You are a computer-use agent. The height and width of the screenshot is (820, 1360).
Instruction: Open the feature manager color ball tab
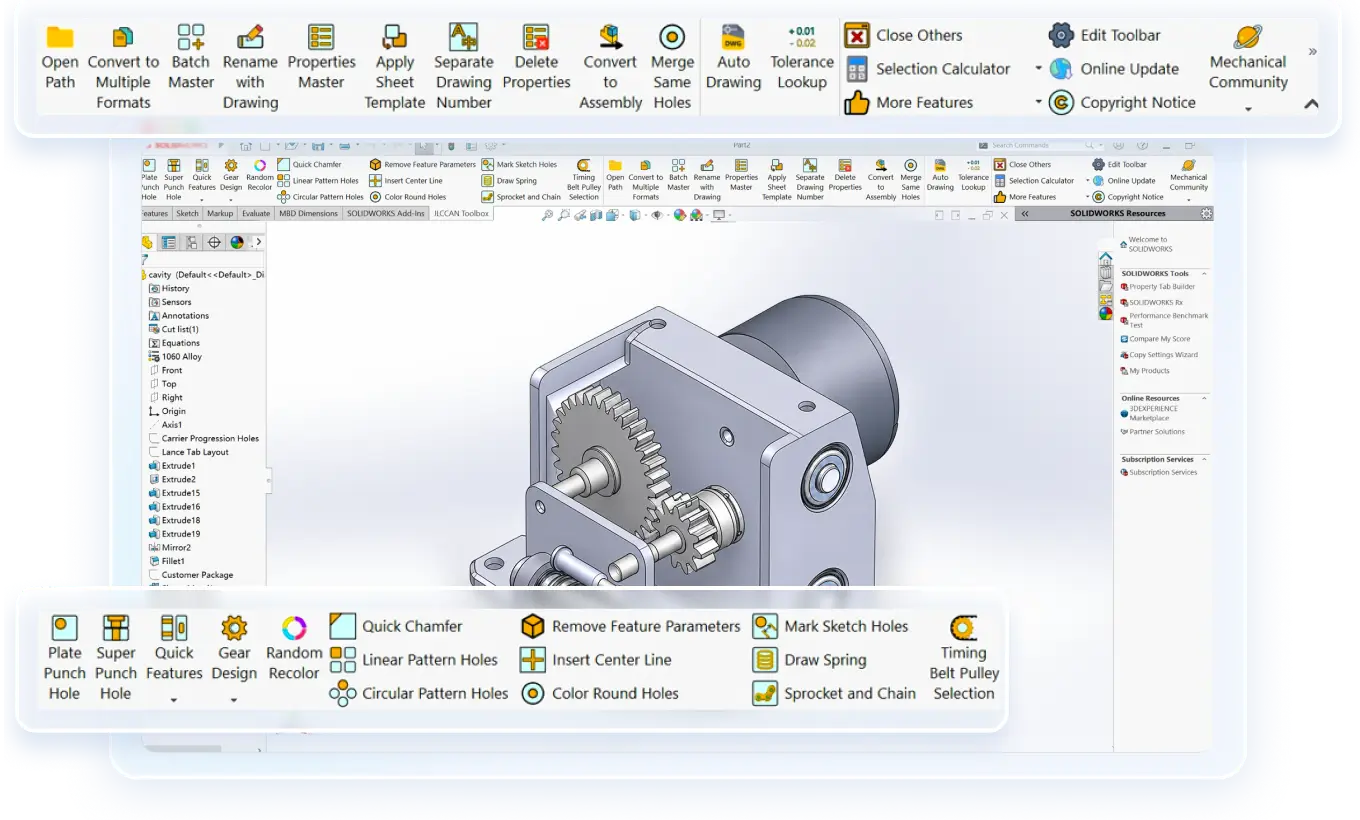point(237,242)
